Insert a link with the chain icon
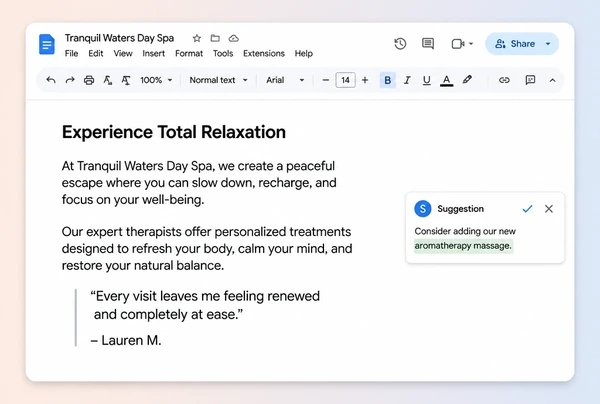This screenshot has height=404, width=600. click(x=504, y=80)
